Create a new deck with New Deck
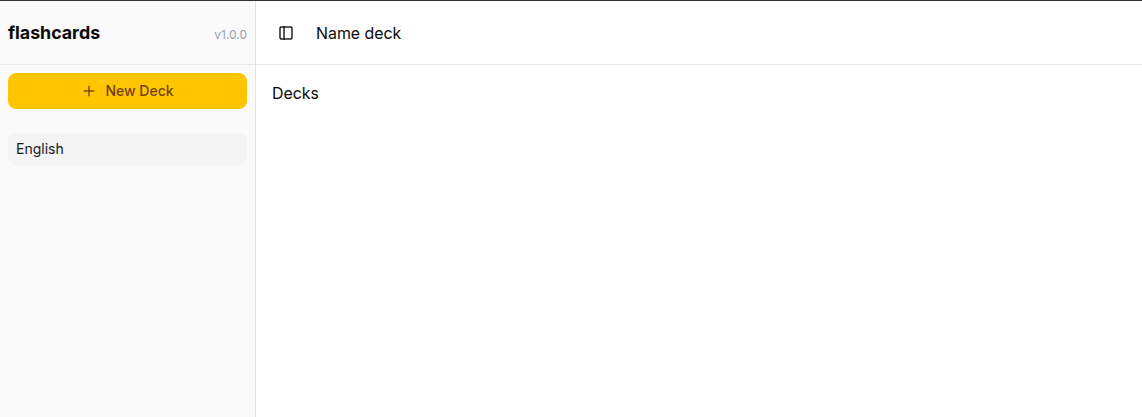 tap(127, 91)
